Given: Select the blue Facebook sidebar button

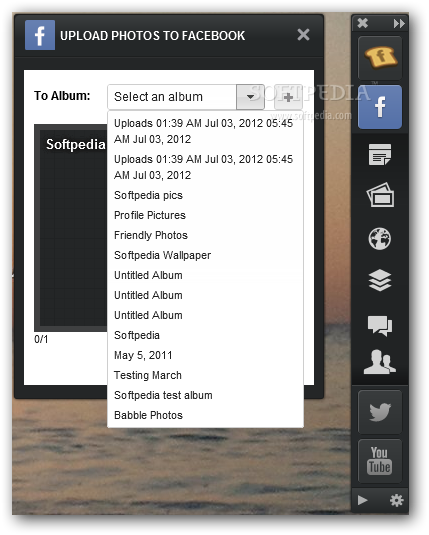Looking at the screenshot, I should (380, 107).
